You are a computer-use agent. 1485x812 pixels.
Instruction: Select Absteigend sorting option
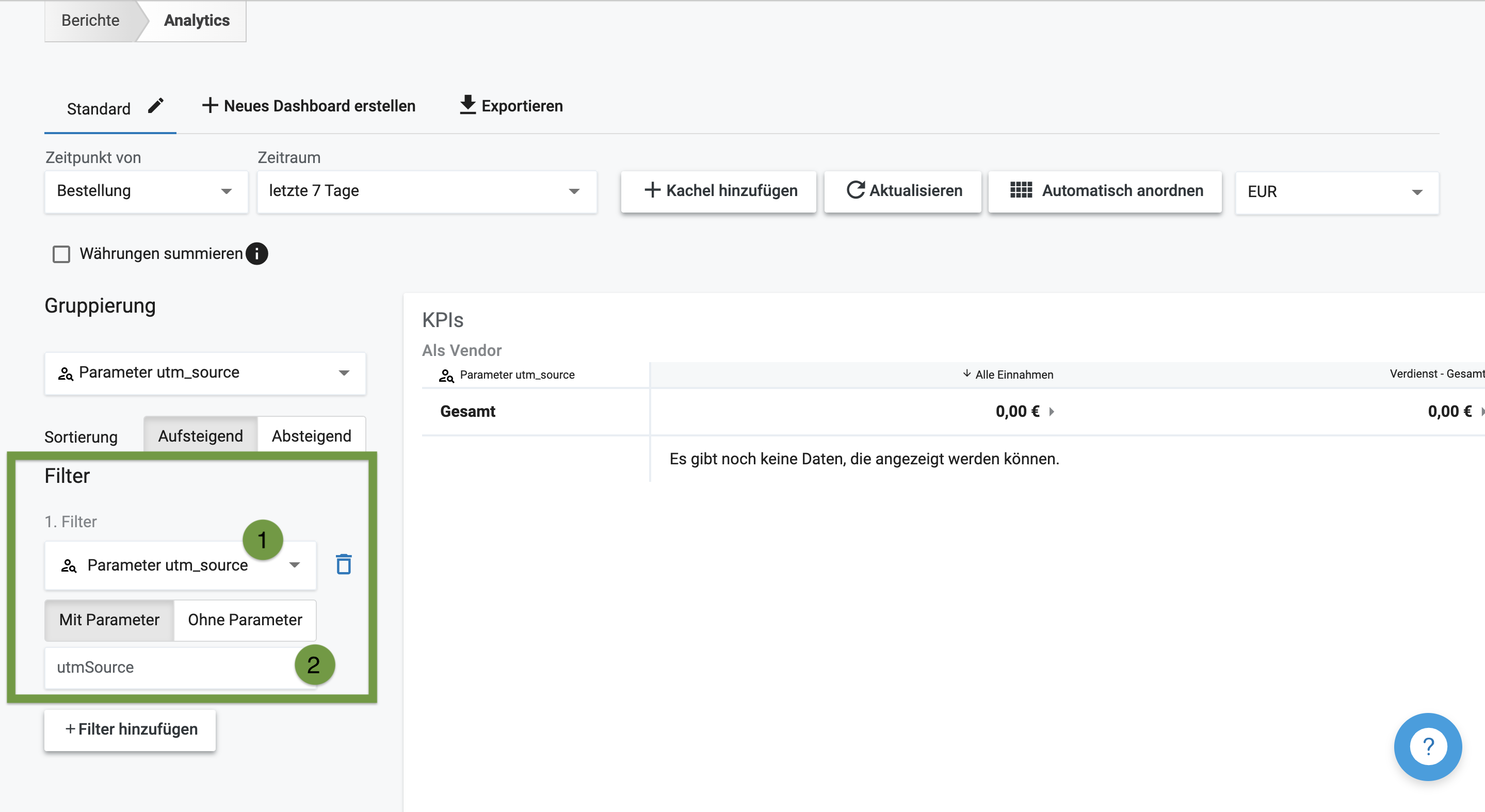tap(311, 436)
